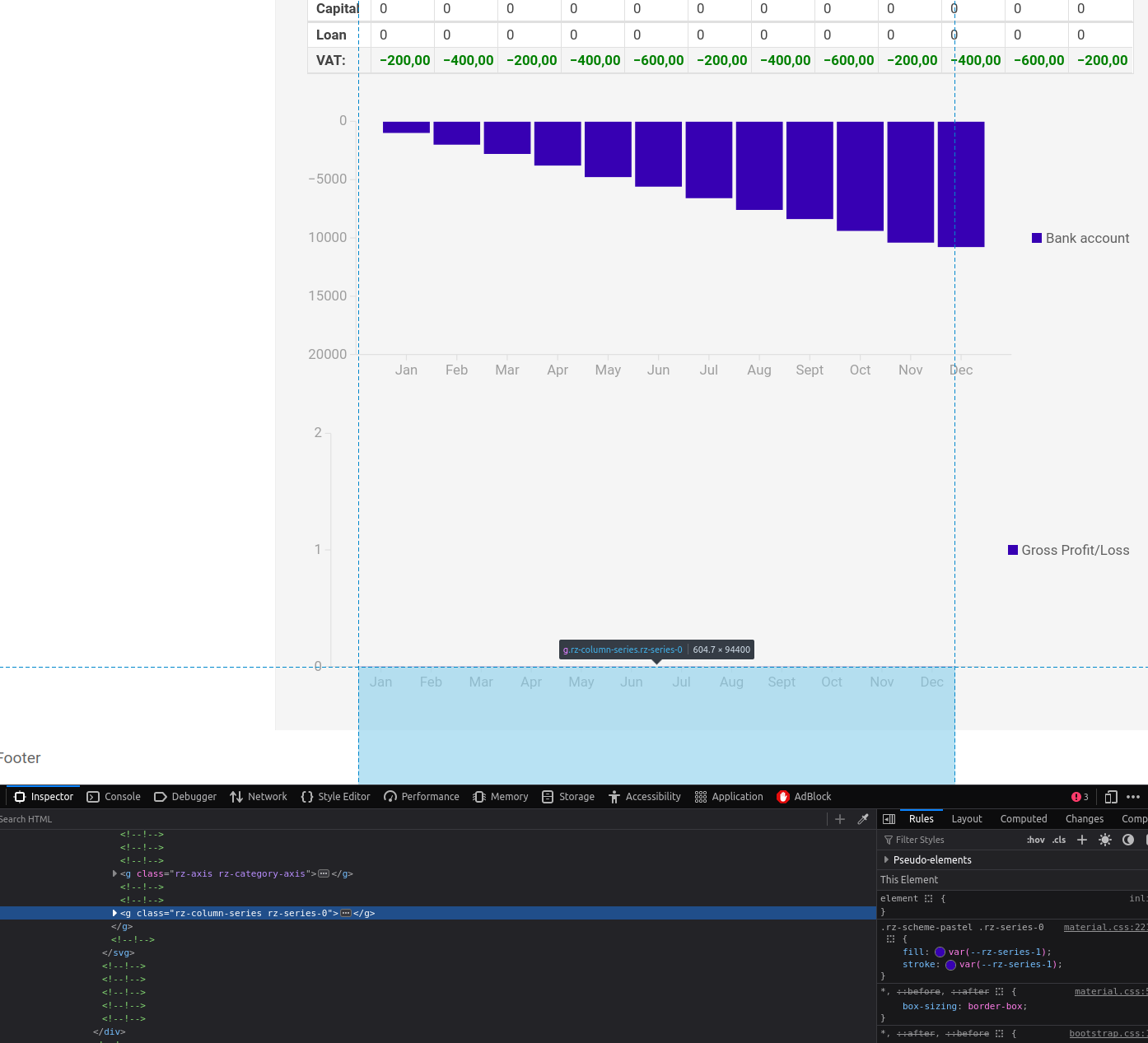Screen dimensions: 1148x1043
Task: Open the devtools three-dots options menu
Action: [x=1133, y=797]
